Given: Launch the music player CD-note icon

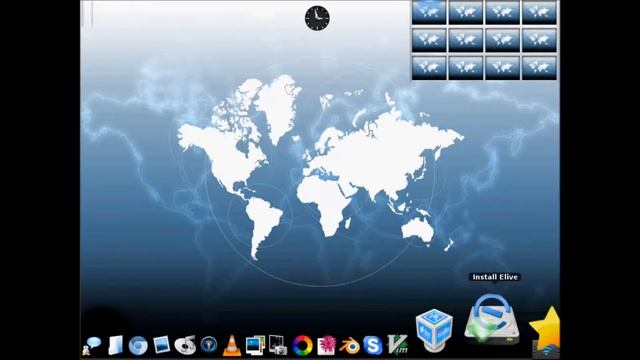Looking at the screenshot, I should pos(185,345).
